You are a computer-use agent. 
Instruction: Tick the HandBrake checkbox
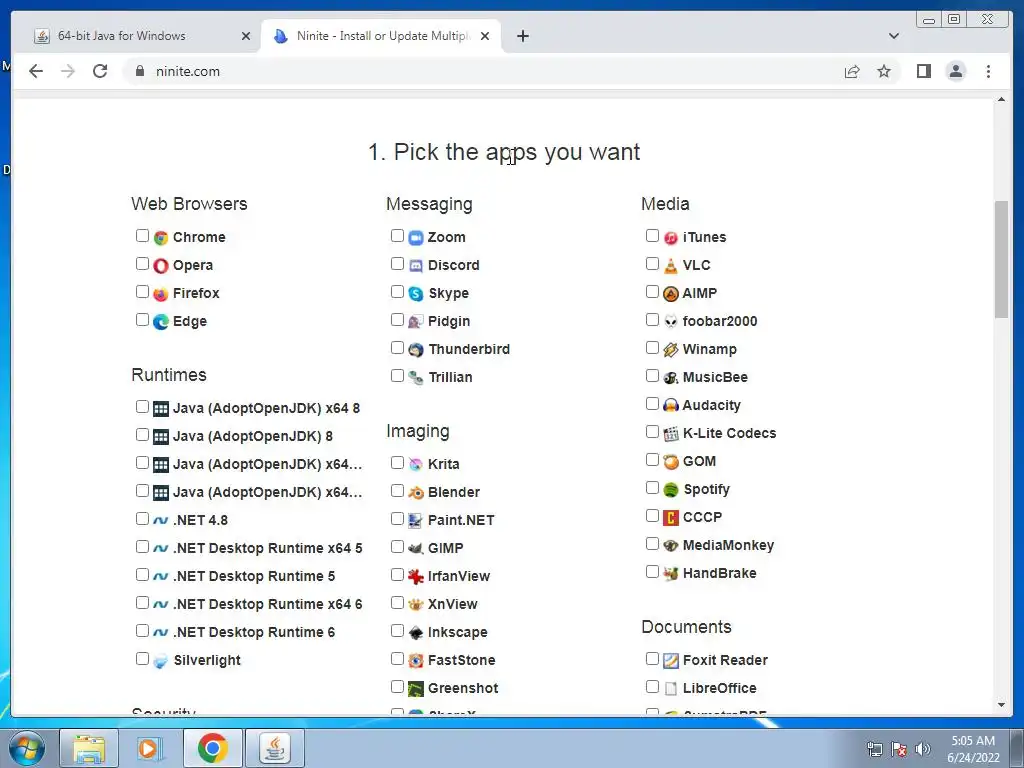(x=652, y=572)
